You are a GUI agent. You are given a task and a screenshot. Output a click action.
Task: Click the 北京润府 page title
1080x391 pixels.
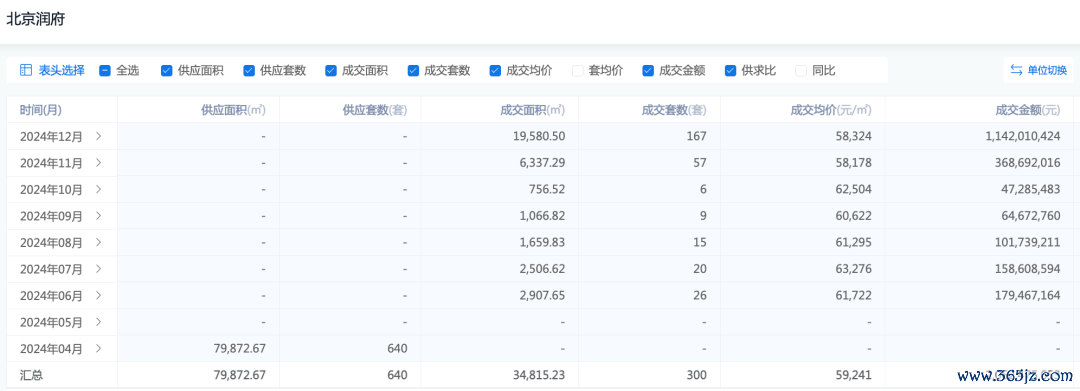(x=37, y=19)
